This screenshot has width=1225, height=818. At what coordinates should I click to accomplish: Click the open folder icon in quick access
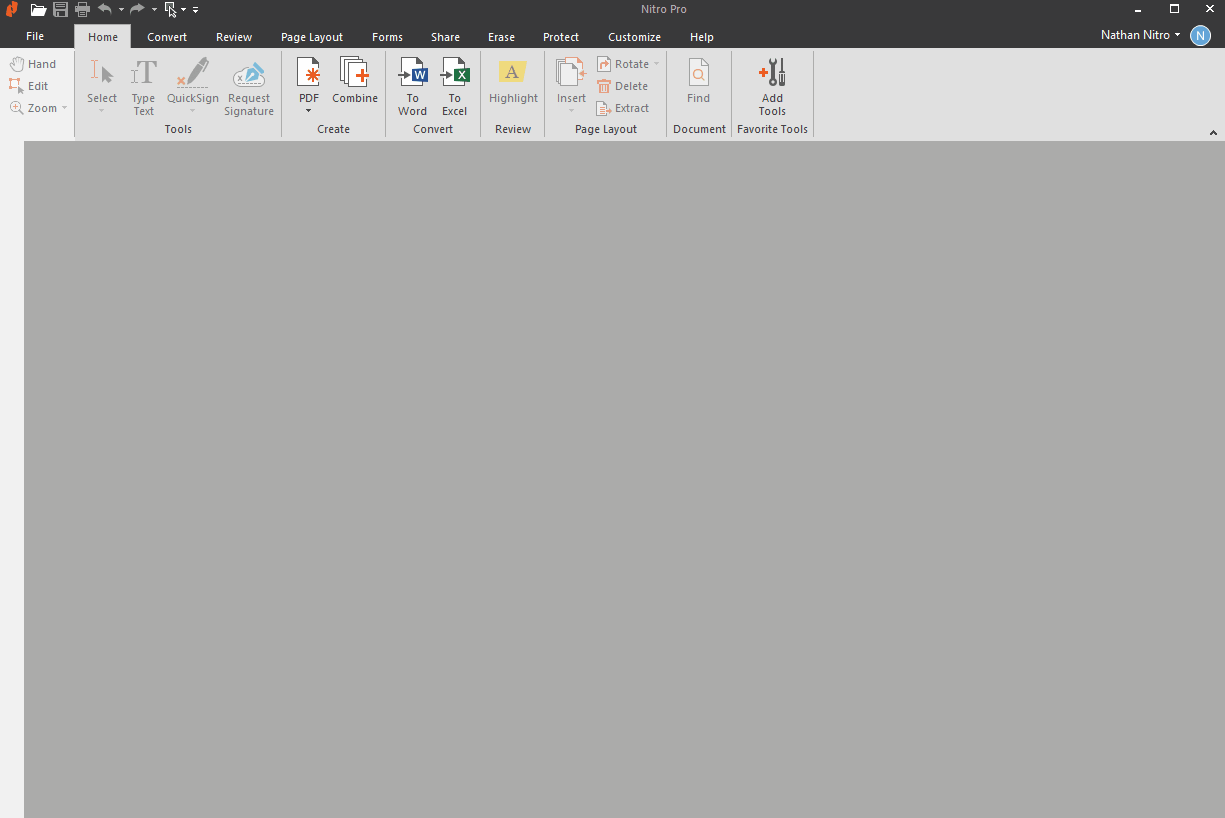coord(38,10)
